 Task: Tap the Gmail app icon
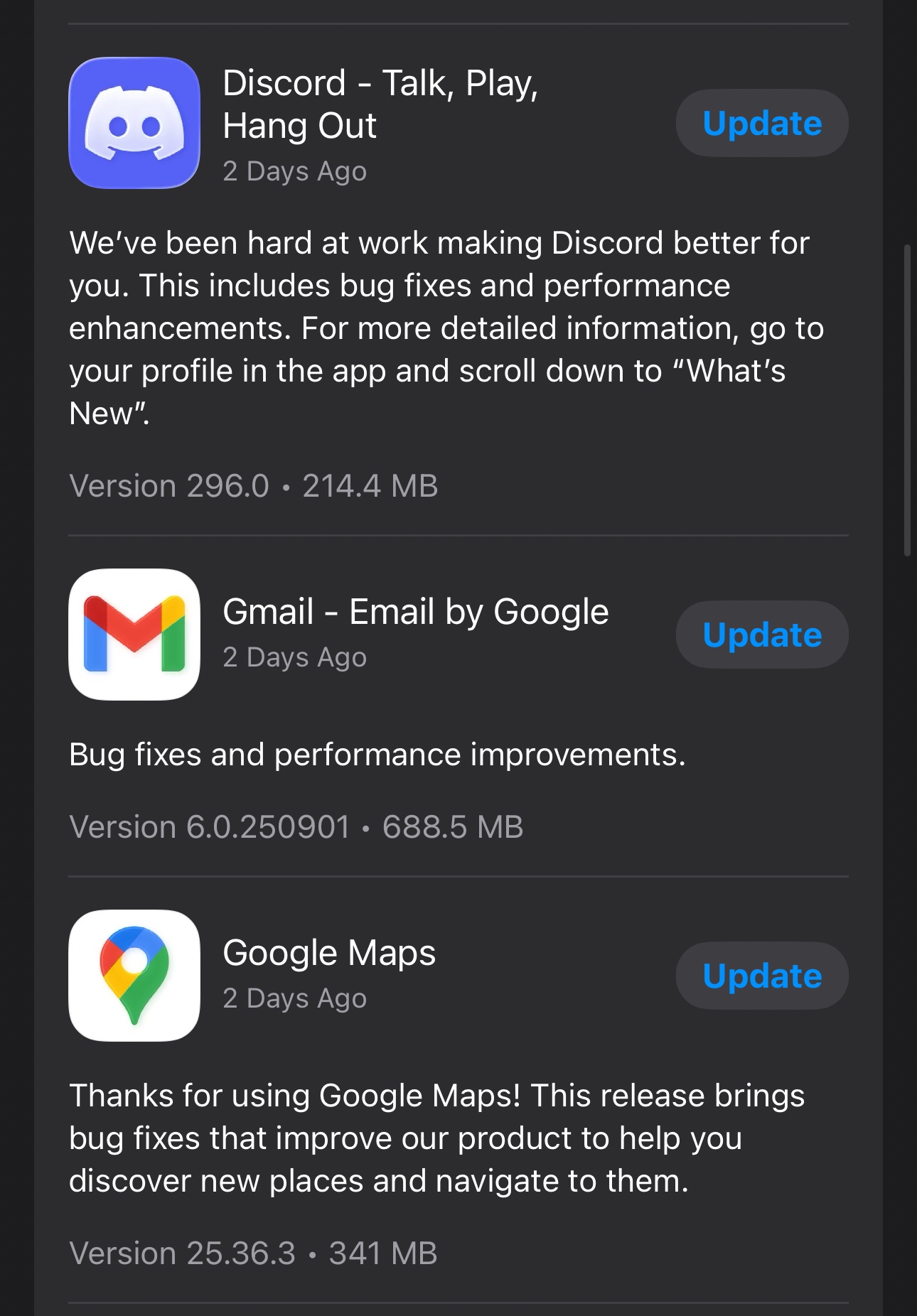[134, 634]
